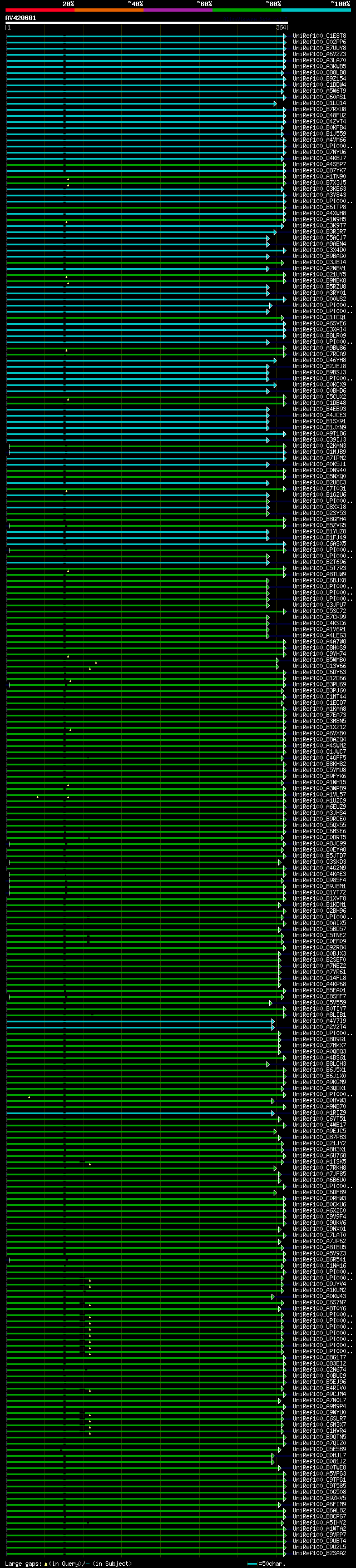The width and height of the screenshot is (356, 1568).
Task: Select the UniRef100_B5WMB0 label
Action: point(319,660)
